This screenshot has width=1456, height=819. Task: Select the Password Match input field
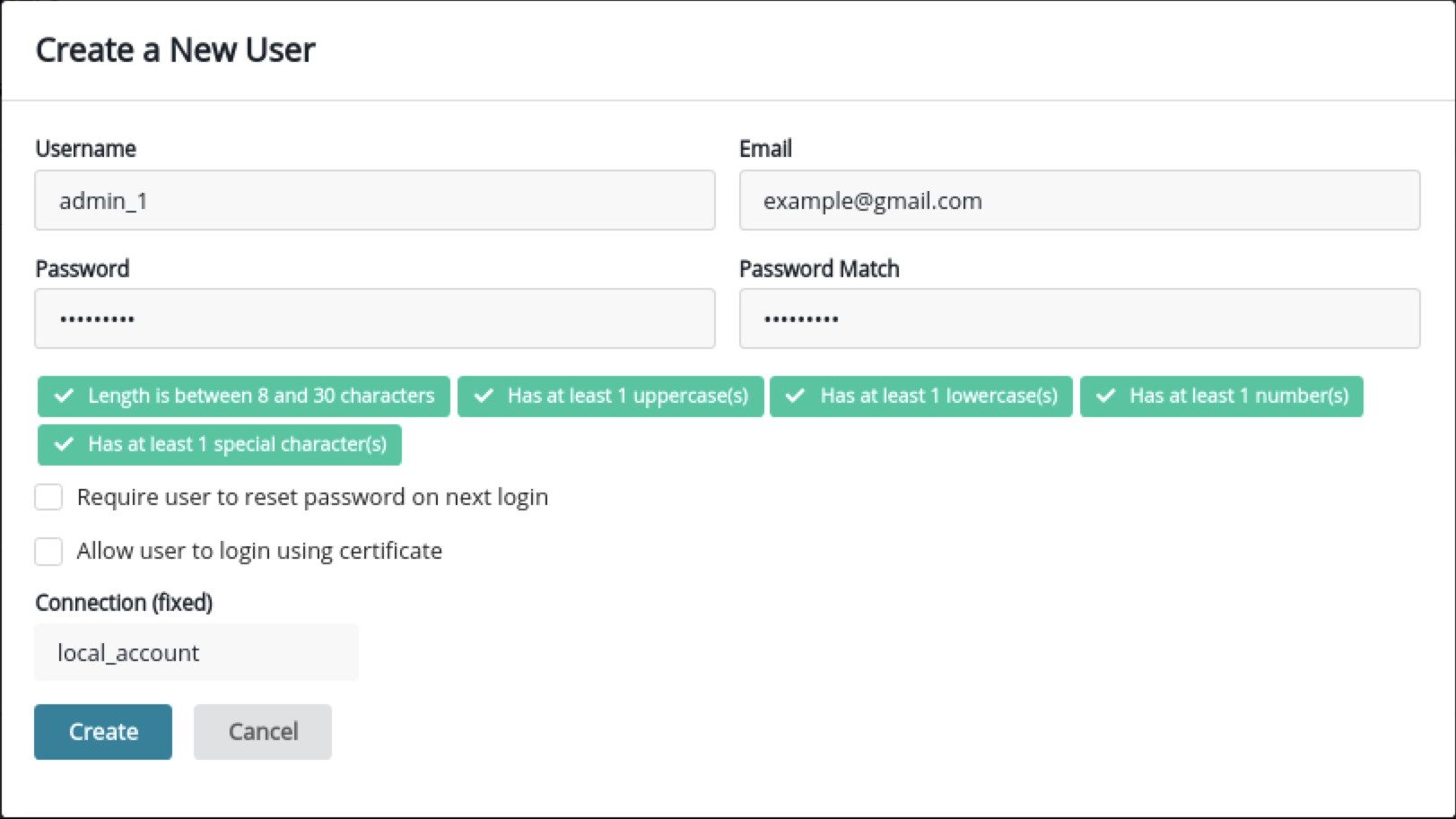1078,318
